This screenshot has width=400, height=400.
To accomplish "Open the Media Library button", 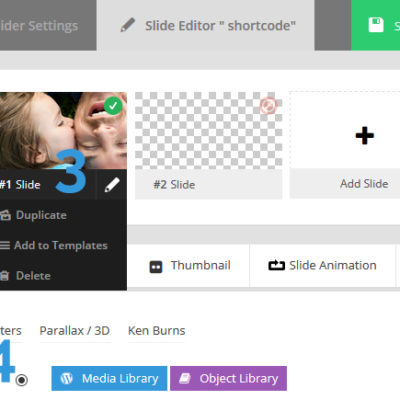I will [109, 378].
